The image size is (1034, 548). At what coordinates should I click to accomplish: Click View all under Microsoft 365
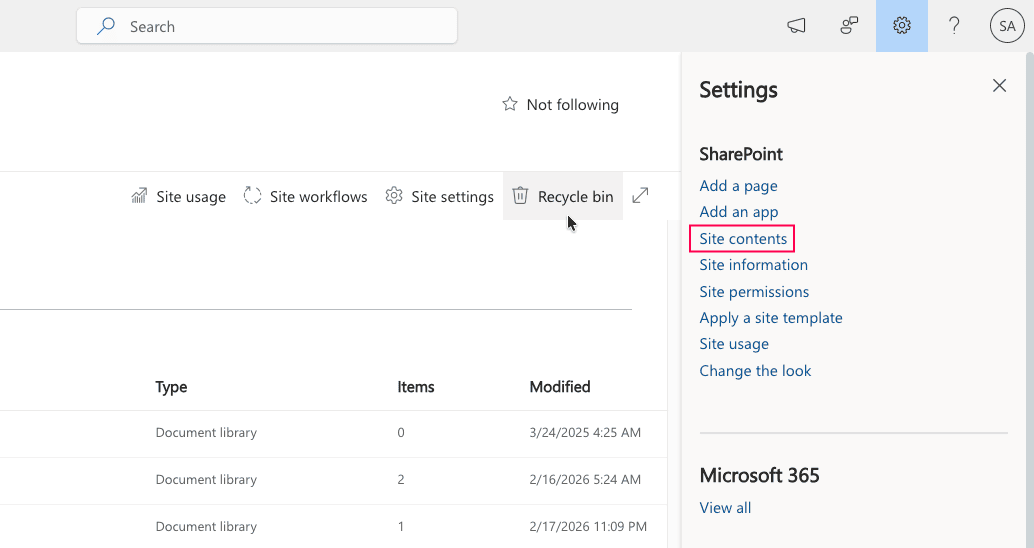(x=725, y=508)
